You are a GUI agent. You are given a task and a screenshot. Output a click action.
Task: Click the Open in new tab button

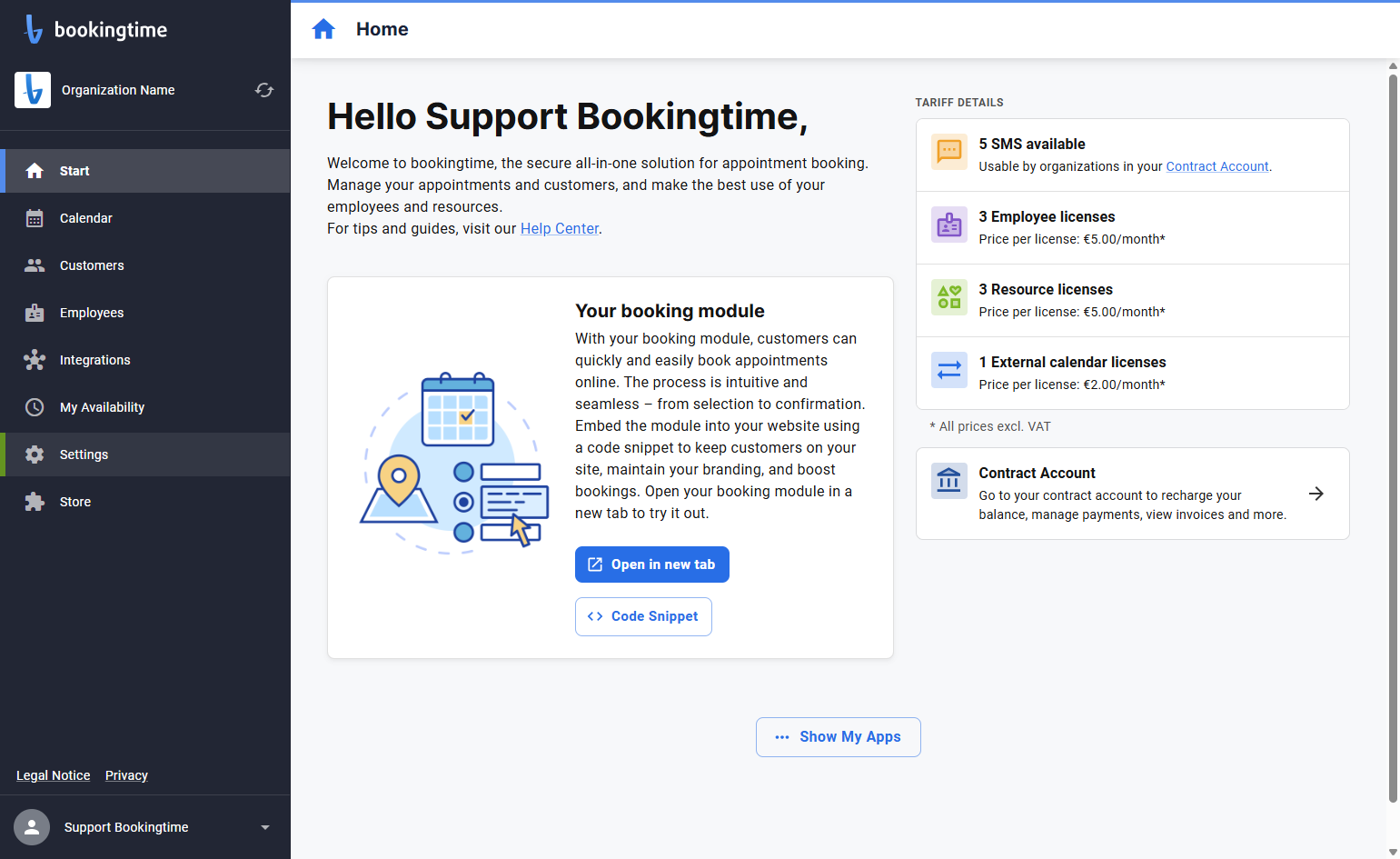point(652,564)
